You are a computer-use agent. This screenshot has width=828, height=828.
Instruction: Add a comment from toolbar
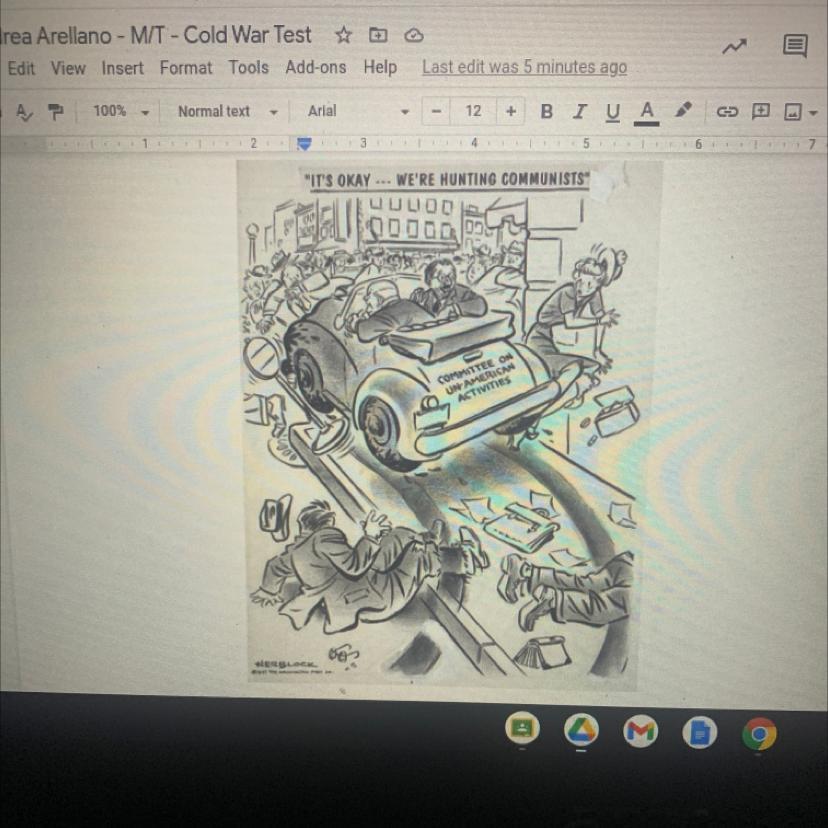[760, 111]
